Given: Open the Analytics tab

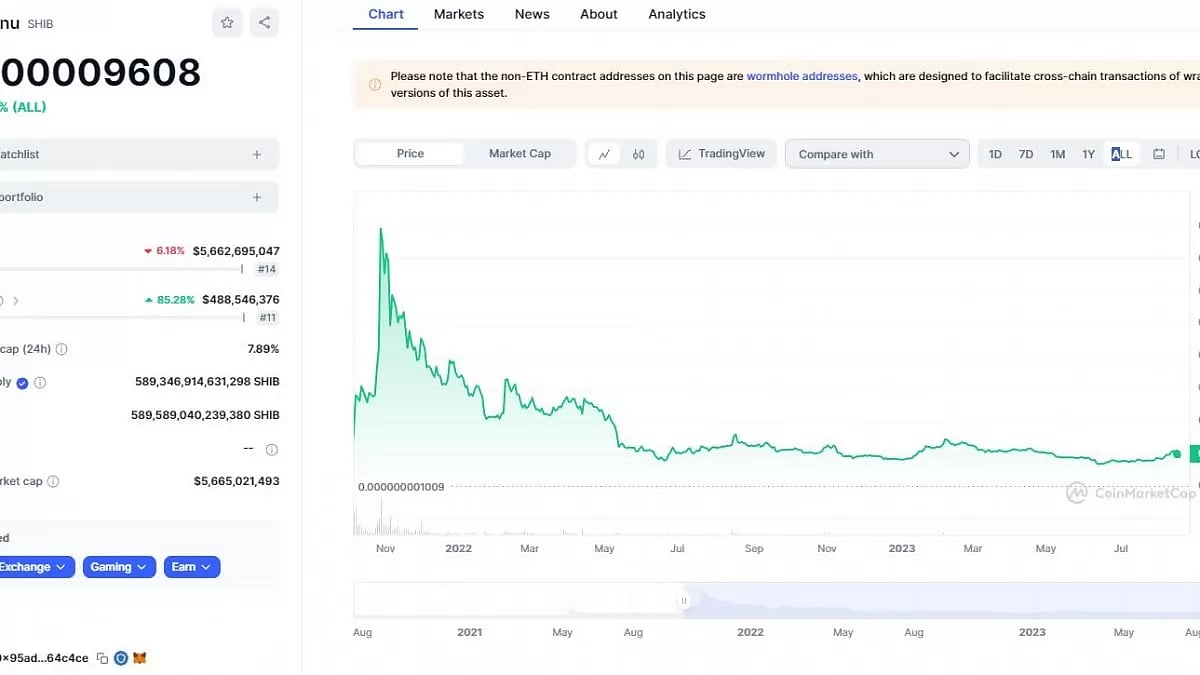Looking at the screenshot, I should 676,14.
